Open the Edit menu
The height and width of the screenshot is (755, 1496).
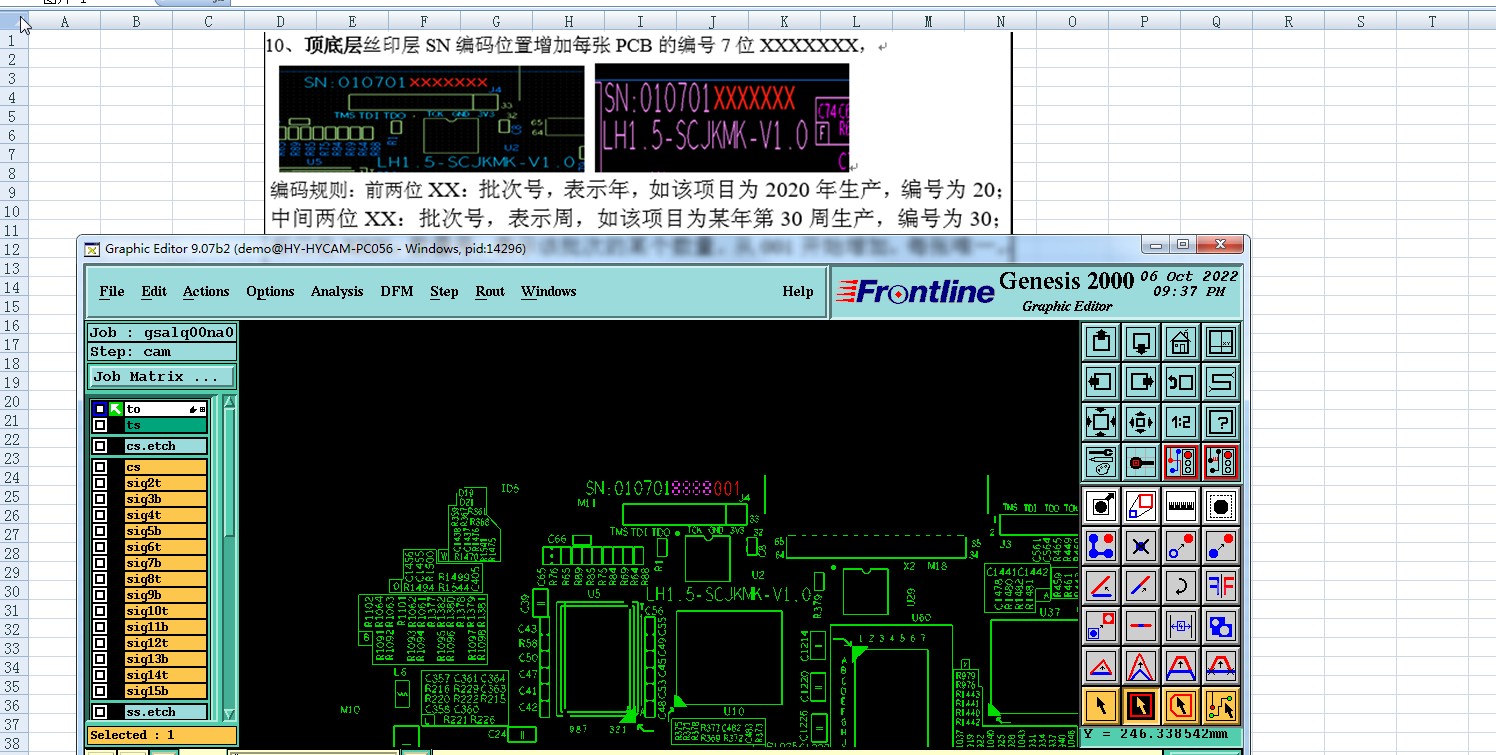[x=154, y=291]
